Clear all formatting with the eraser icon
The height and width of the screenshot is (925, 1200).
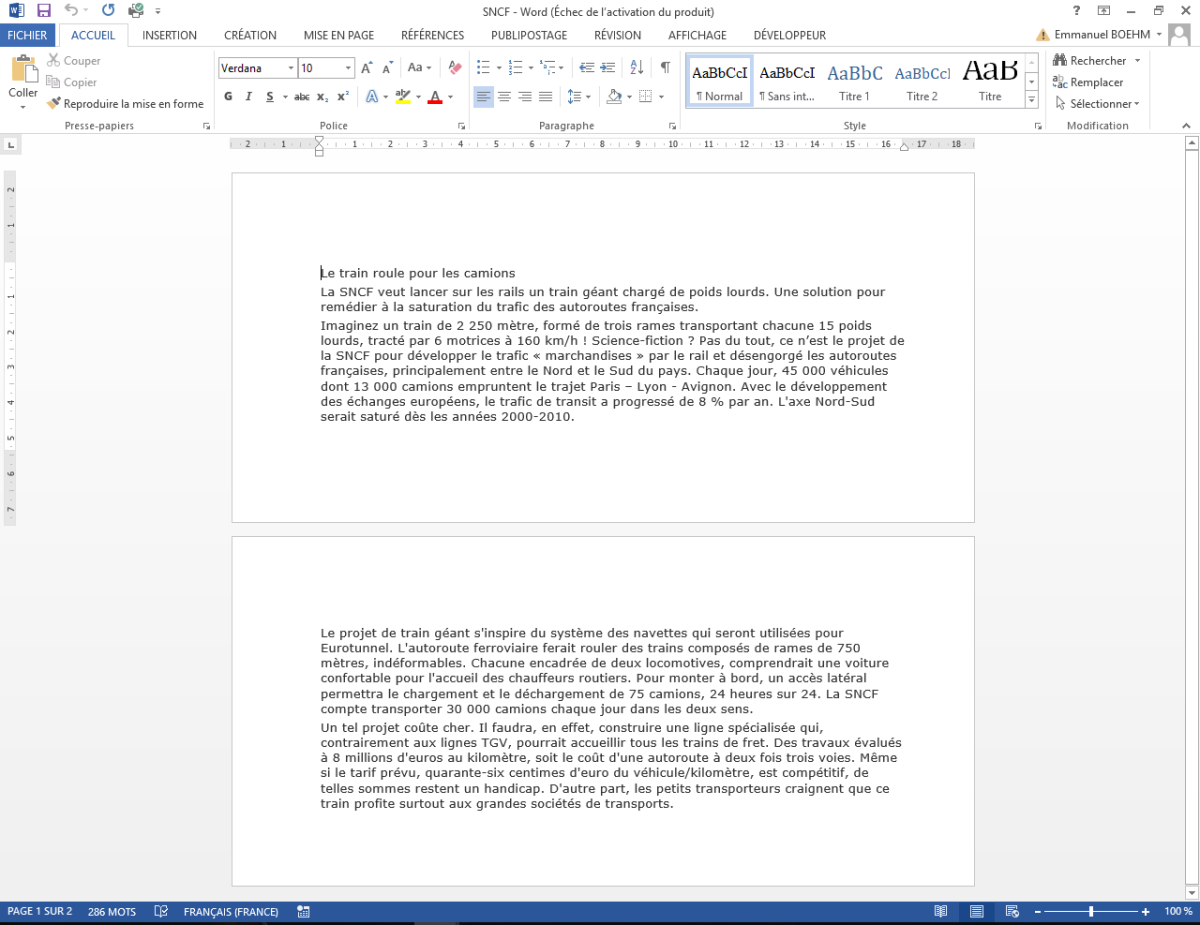click(455, 68)
